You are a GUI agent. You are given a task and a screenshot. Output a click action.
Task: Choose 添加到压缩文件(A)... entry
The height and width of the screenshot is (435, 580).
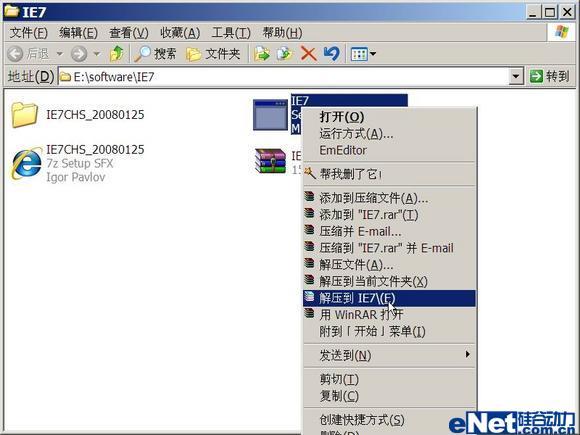point(389,199)
